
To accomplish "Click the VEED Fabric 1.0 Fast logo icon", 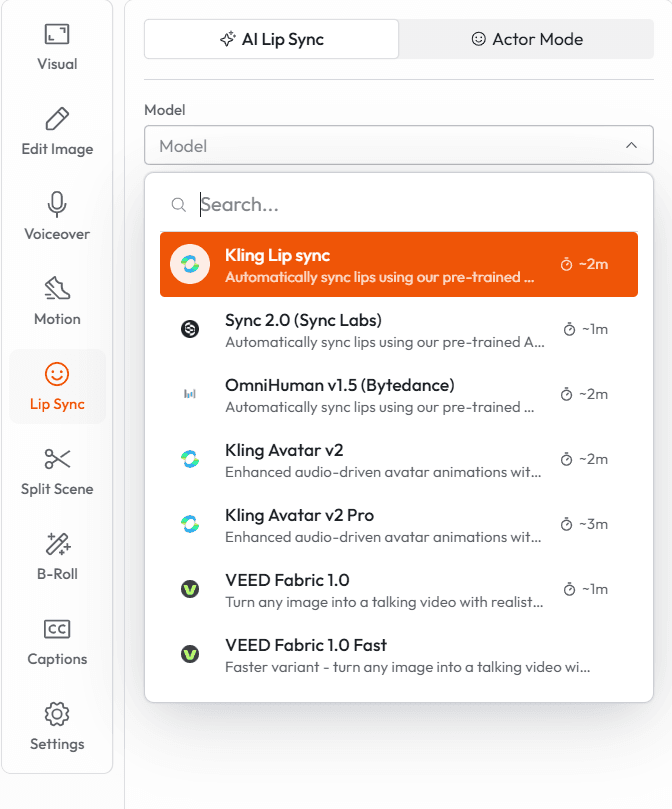I will coord(190,654).
